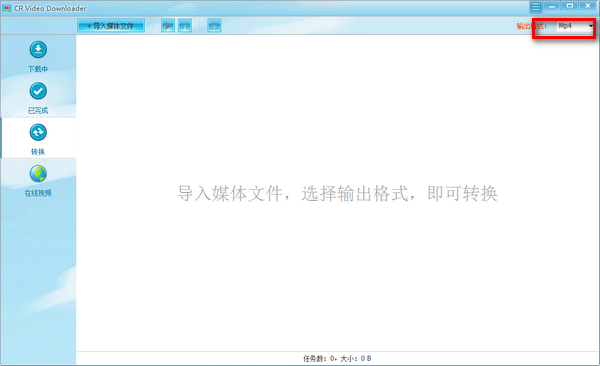Click the 任务数 status bar text
600x366 pixels.
[337, 358]
